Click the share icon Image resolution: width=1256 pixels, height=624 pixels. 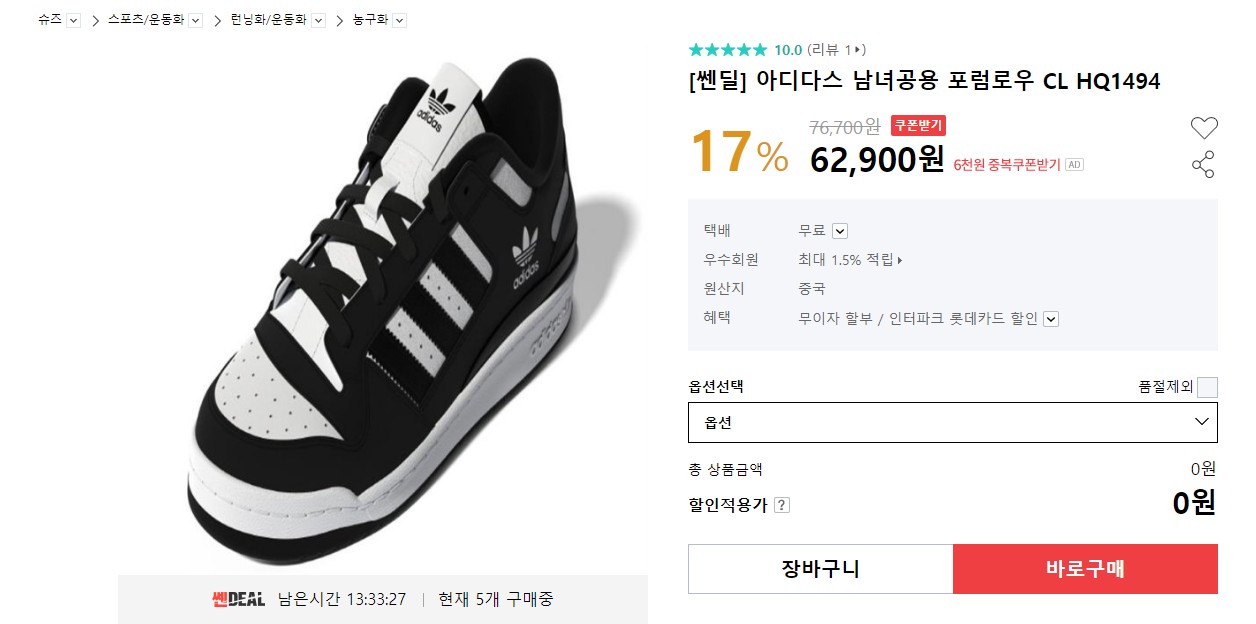(x=1203, y=165)
